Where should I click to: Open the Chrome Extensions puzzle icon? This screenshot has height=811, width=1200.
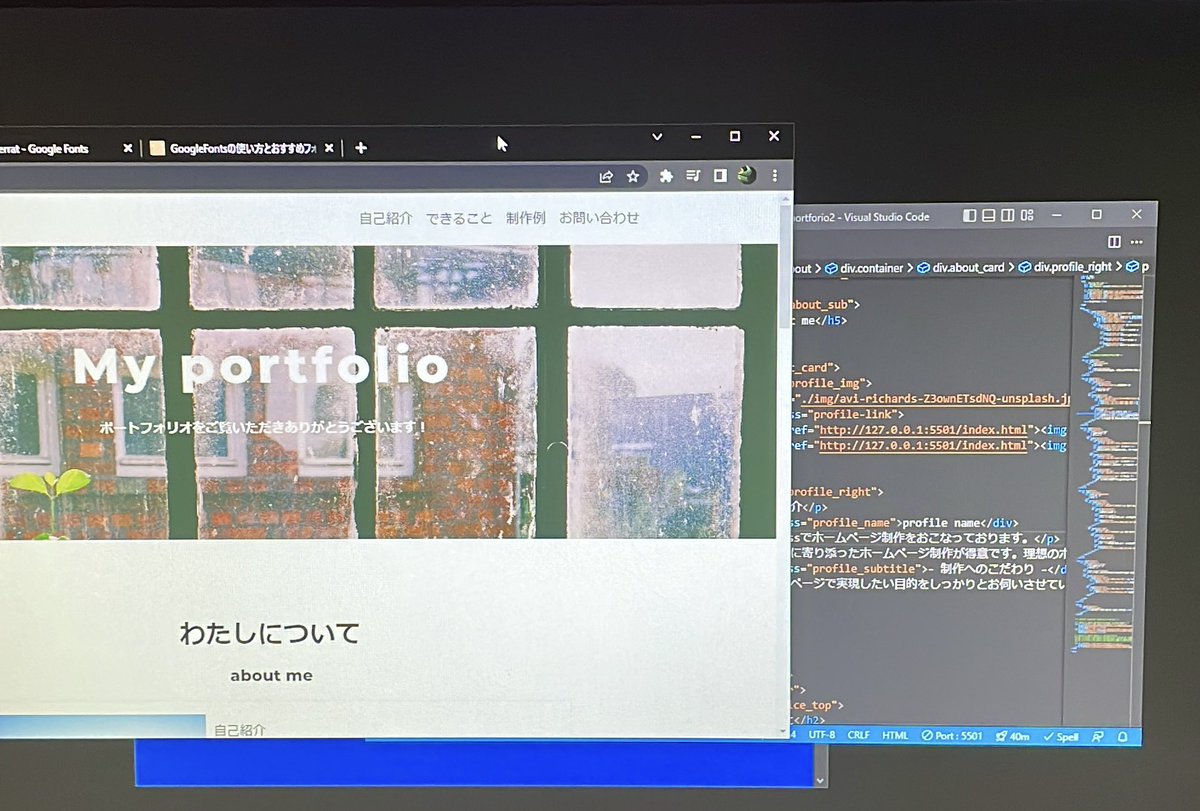[666, 176]
